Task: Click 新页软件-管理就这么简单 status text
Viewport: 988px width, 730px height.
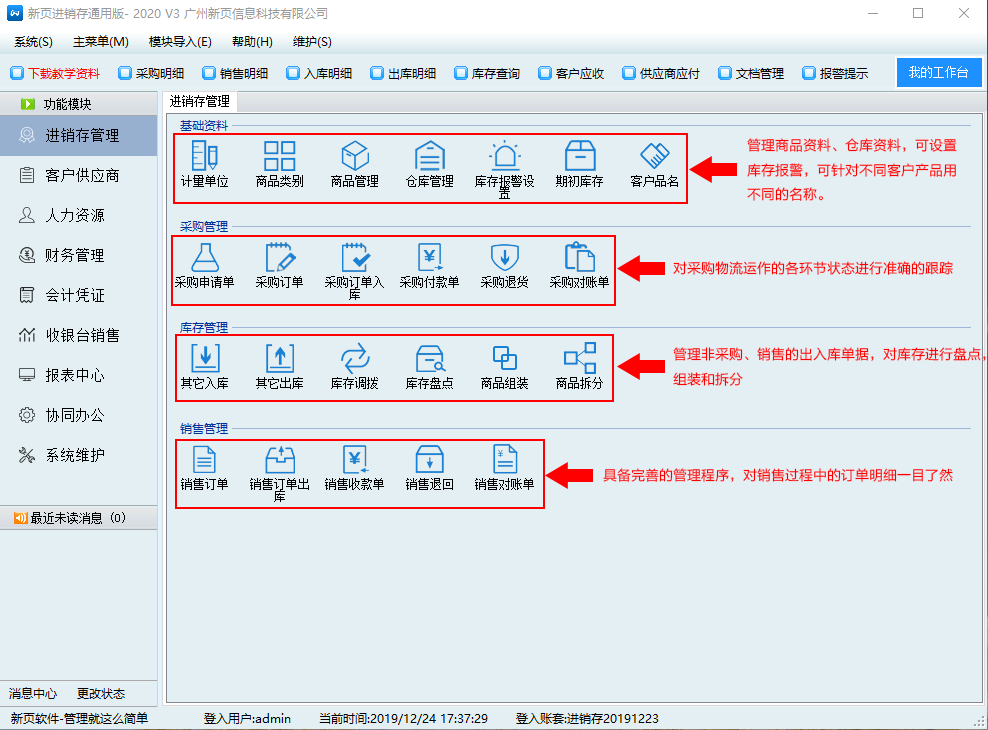Action: (x=79, y=719)
